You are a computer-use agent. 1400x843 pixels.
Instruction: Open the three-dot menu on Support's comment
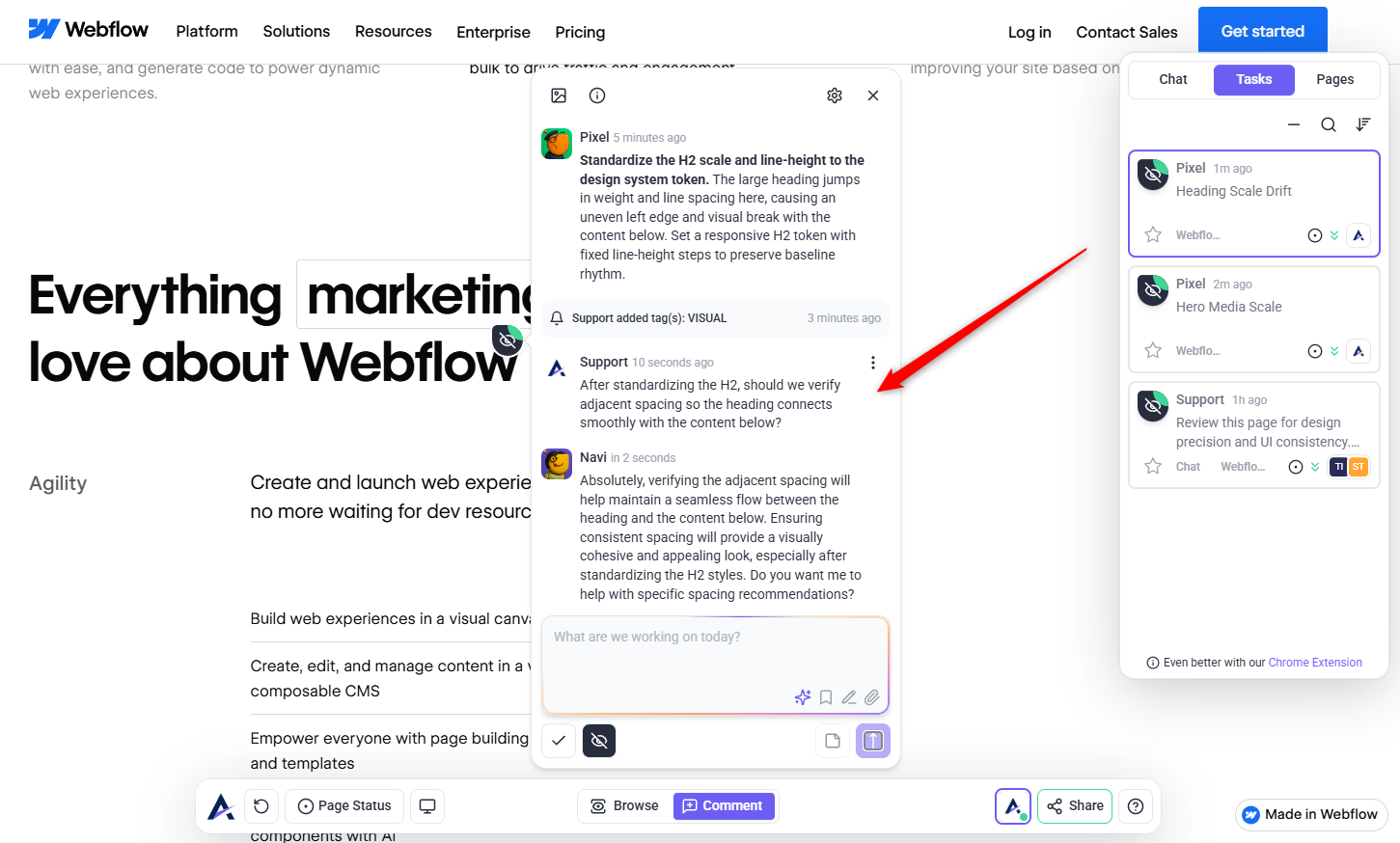point(873,363)
